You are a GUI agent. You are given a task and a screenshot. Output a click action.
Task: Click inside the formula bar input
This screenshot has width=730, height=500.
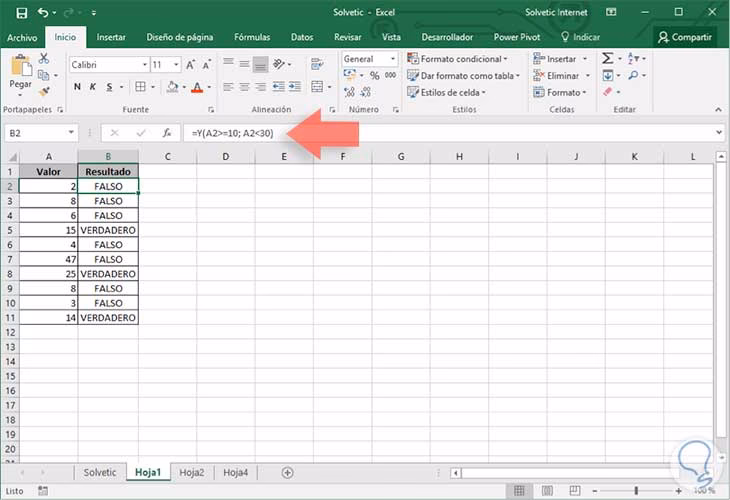(x=450, y=133)
